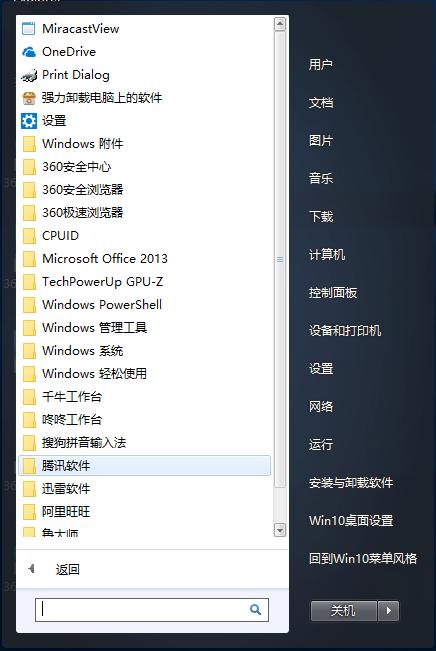Open the blue gear 设置 icon
Viewport: 436px width, 651px height.
point(29,121)
